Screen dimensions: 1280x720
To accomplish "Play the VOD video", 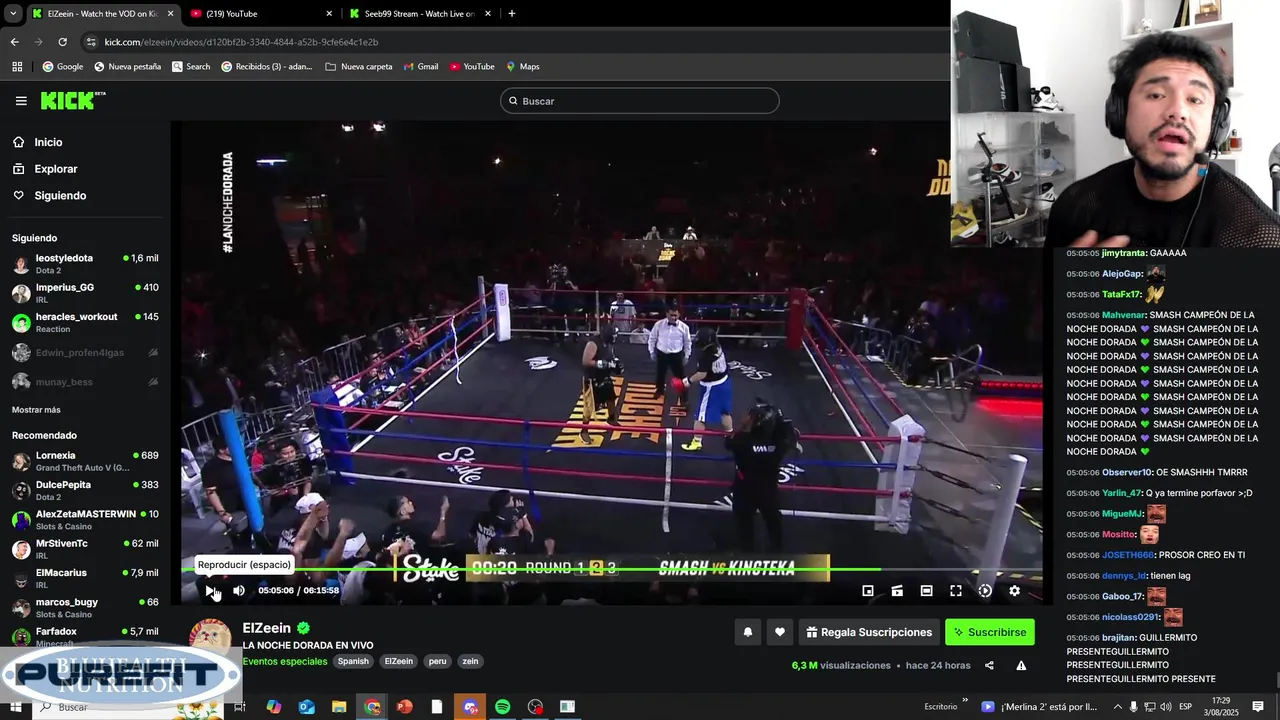I will (x=210, y=591).
